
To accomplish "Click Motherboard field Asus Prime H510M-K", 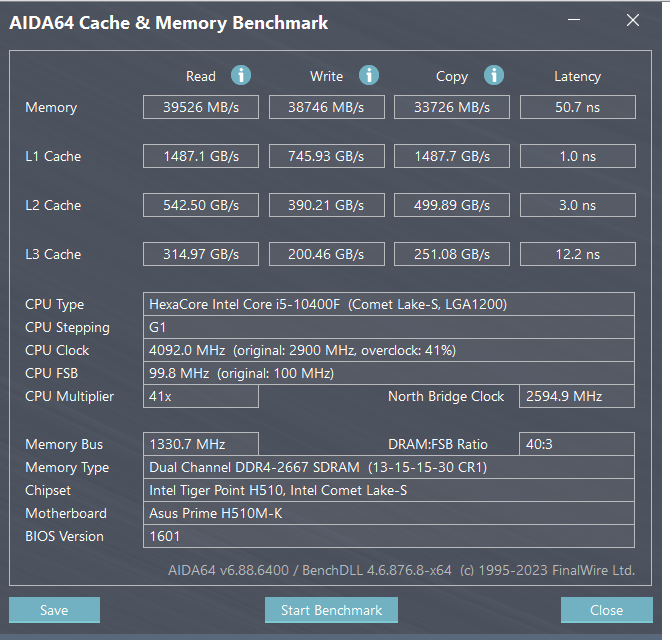I will (x=389, y=514).
